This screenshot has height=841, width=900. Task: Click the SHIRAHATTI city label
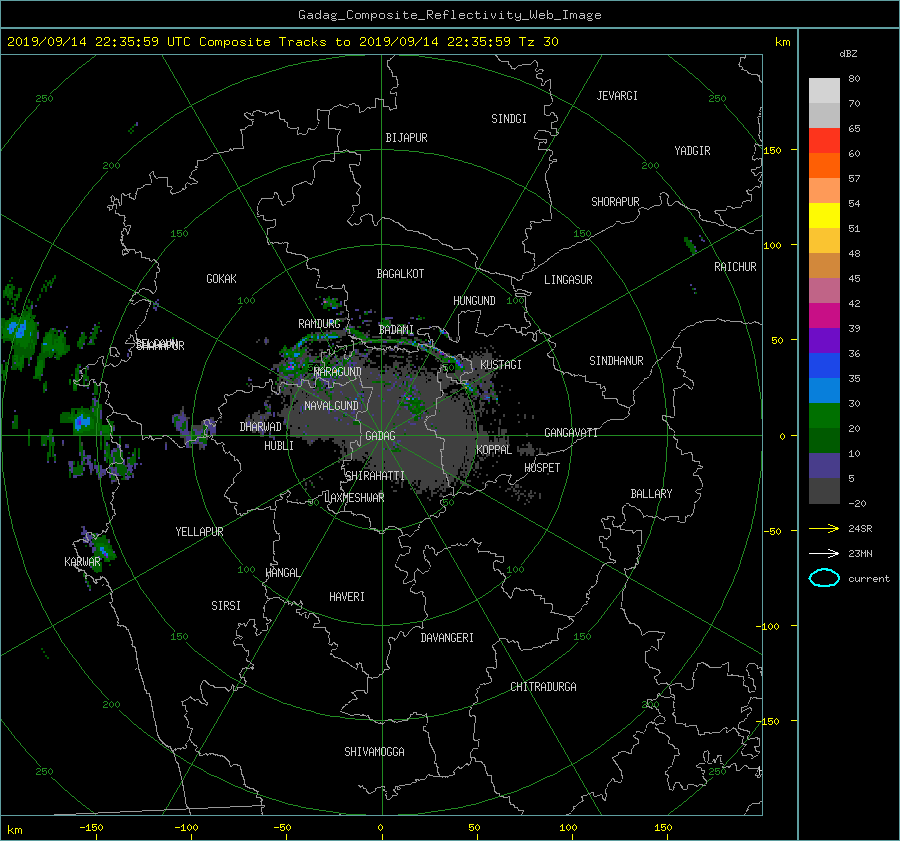pos(375,476)
